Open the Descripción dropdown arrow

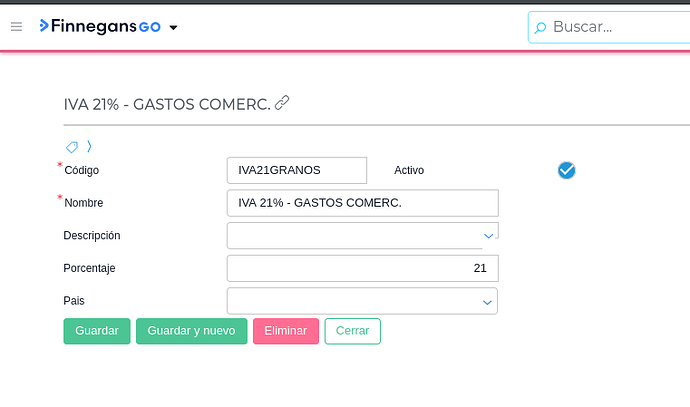pyautogui.click(x=488, y=236)
